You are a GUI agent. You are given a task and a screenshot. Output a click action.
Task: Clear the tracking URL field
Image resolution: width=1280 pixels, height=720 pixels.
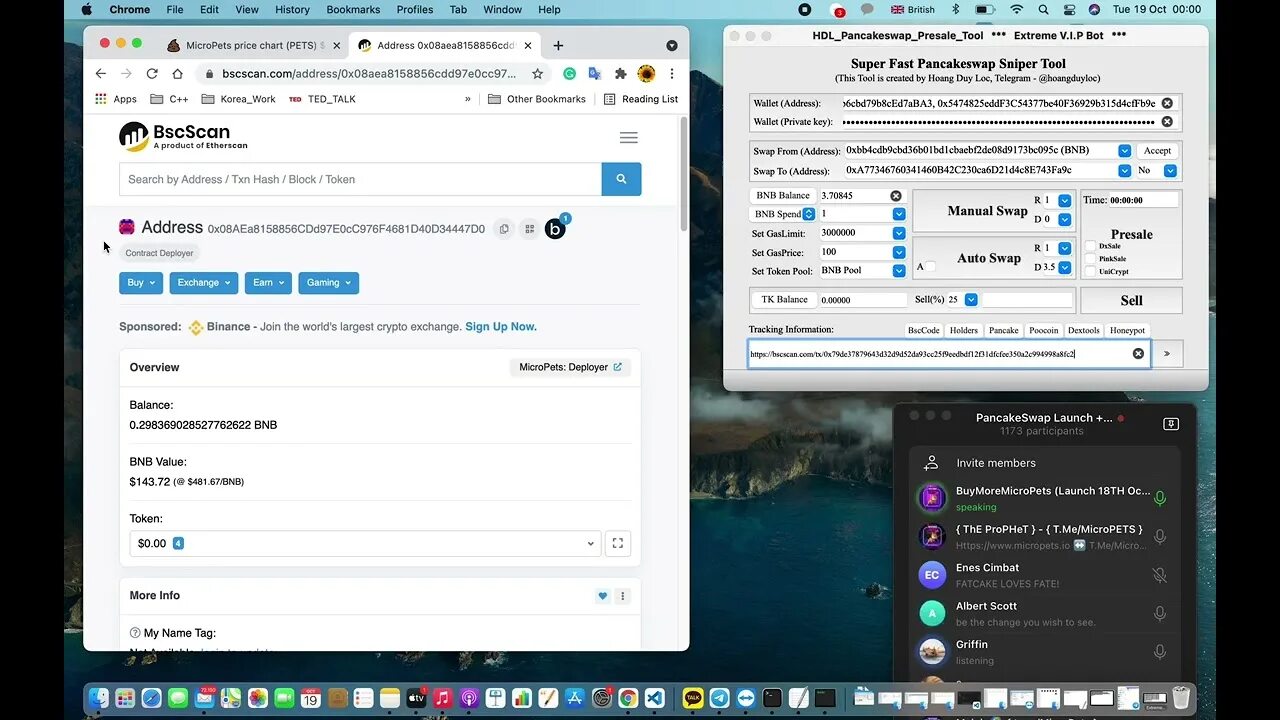click(1138, 354)
